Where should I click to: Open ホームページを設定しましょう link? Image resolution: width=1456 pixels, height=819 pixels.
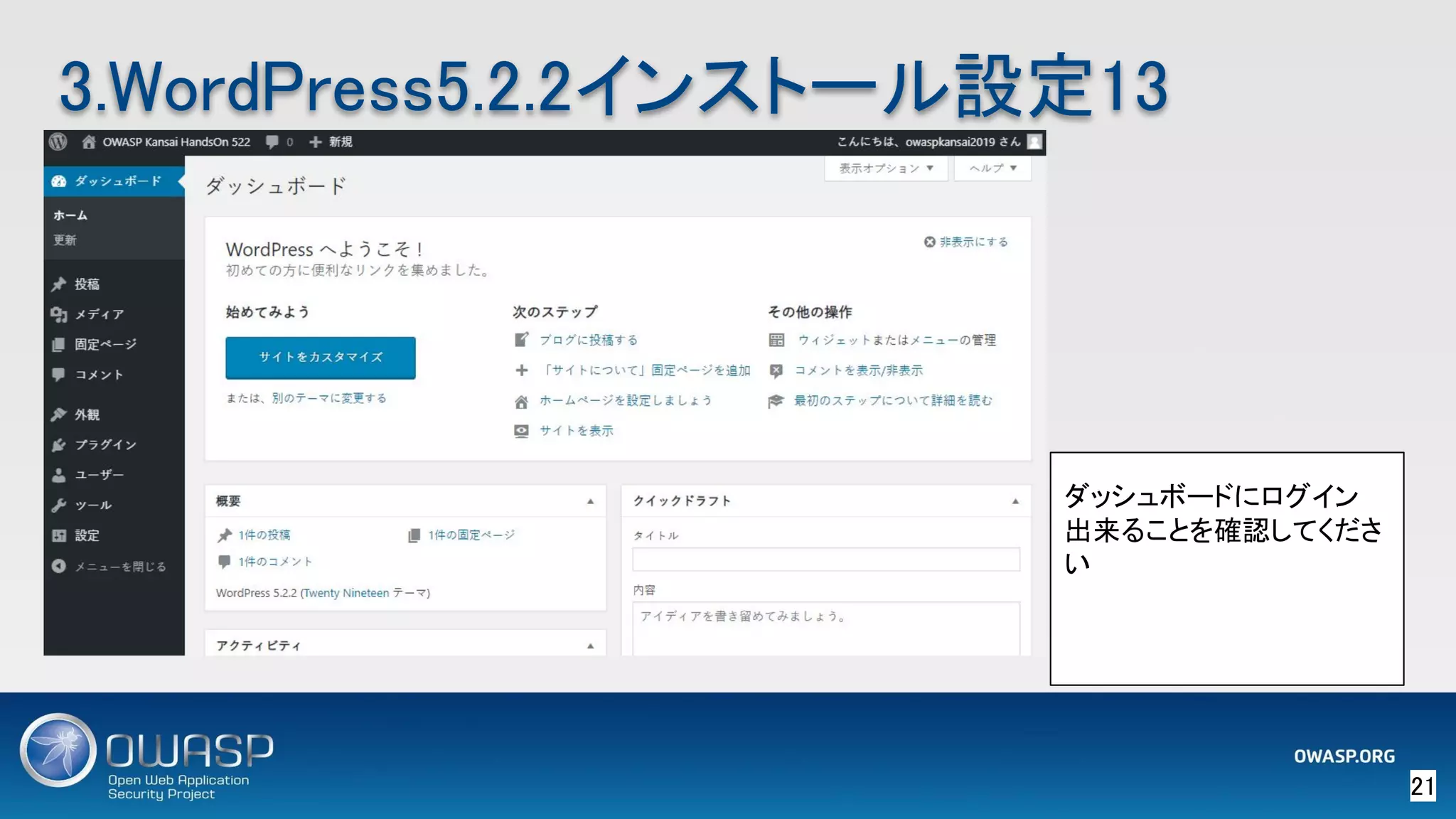pyautogui.click(x=626, y=401)
